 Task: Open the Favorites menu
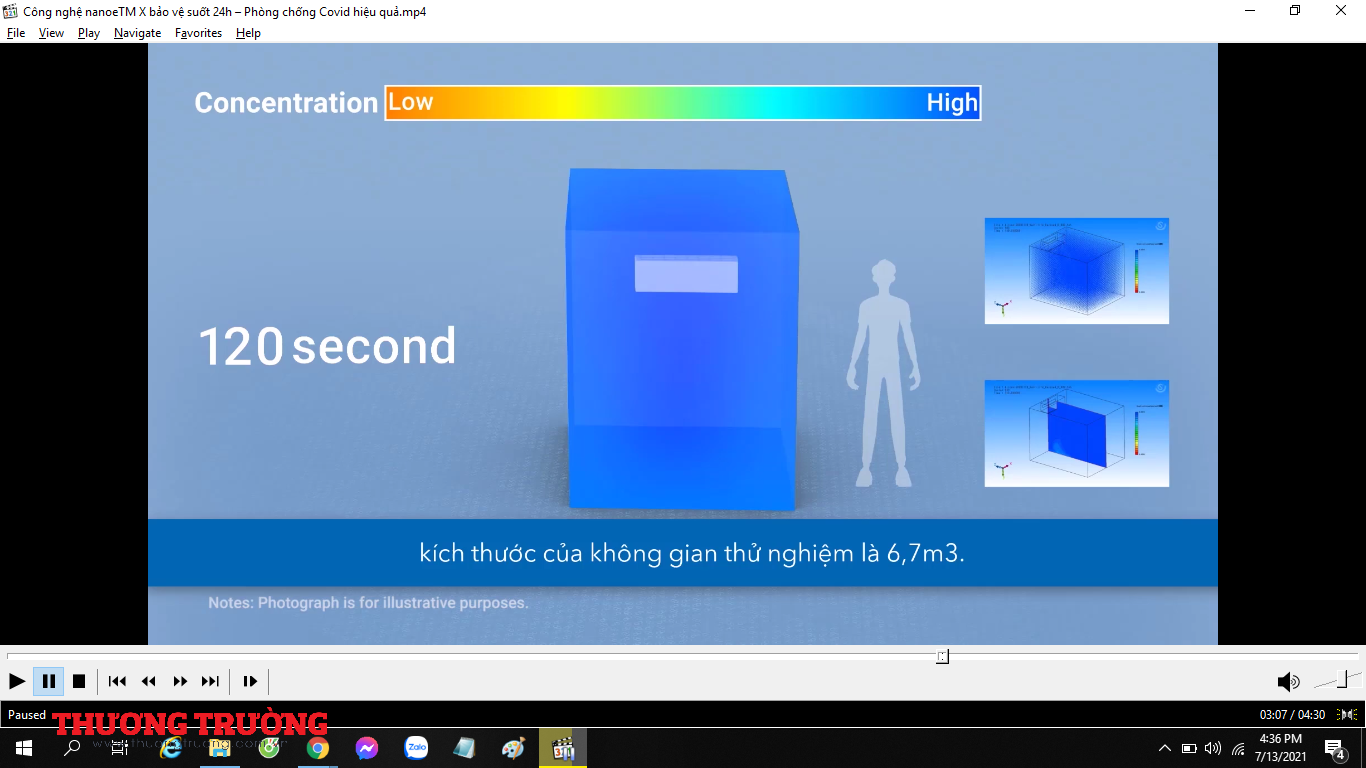click(198, 33)
